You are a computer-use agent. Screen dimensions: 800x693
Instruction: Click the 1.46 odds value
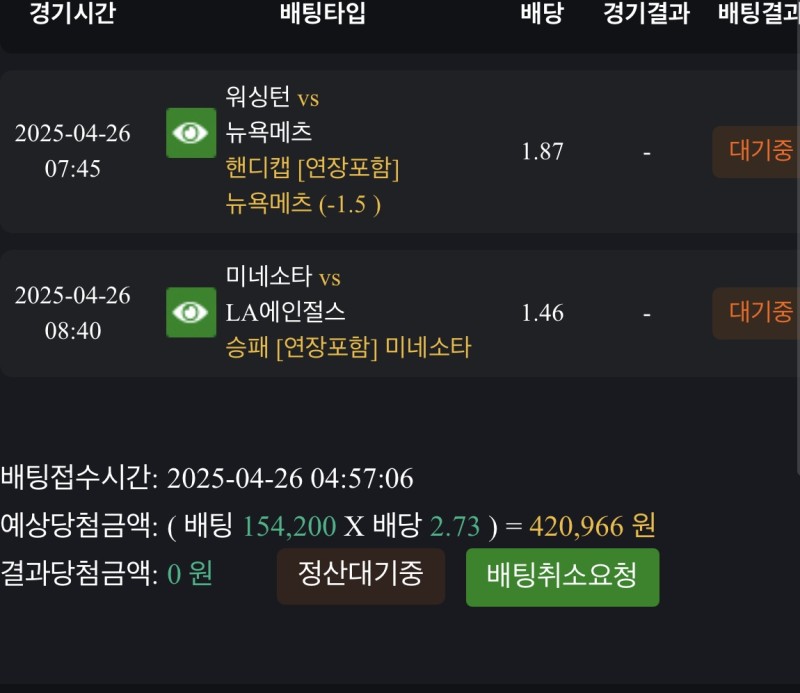(x=543, y=313)
